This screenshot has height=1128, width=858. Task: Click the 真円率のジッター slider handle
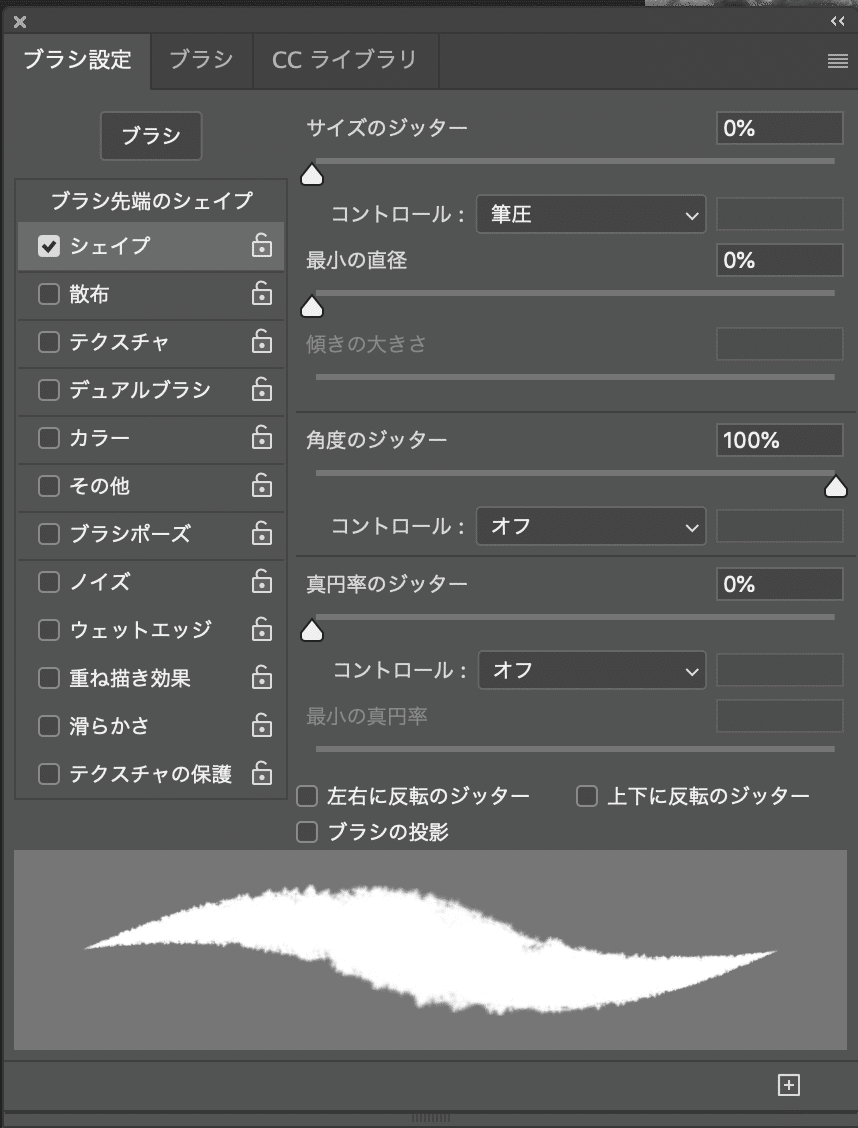pos(311,631)
